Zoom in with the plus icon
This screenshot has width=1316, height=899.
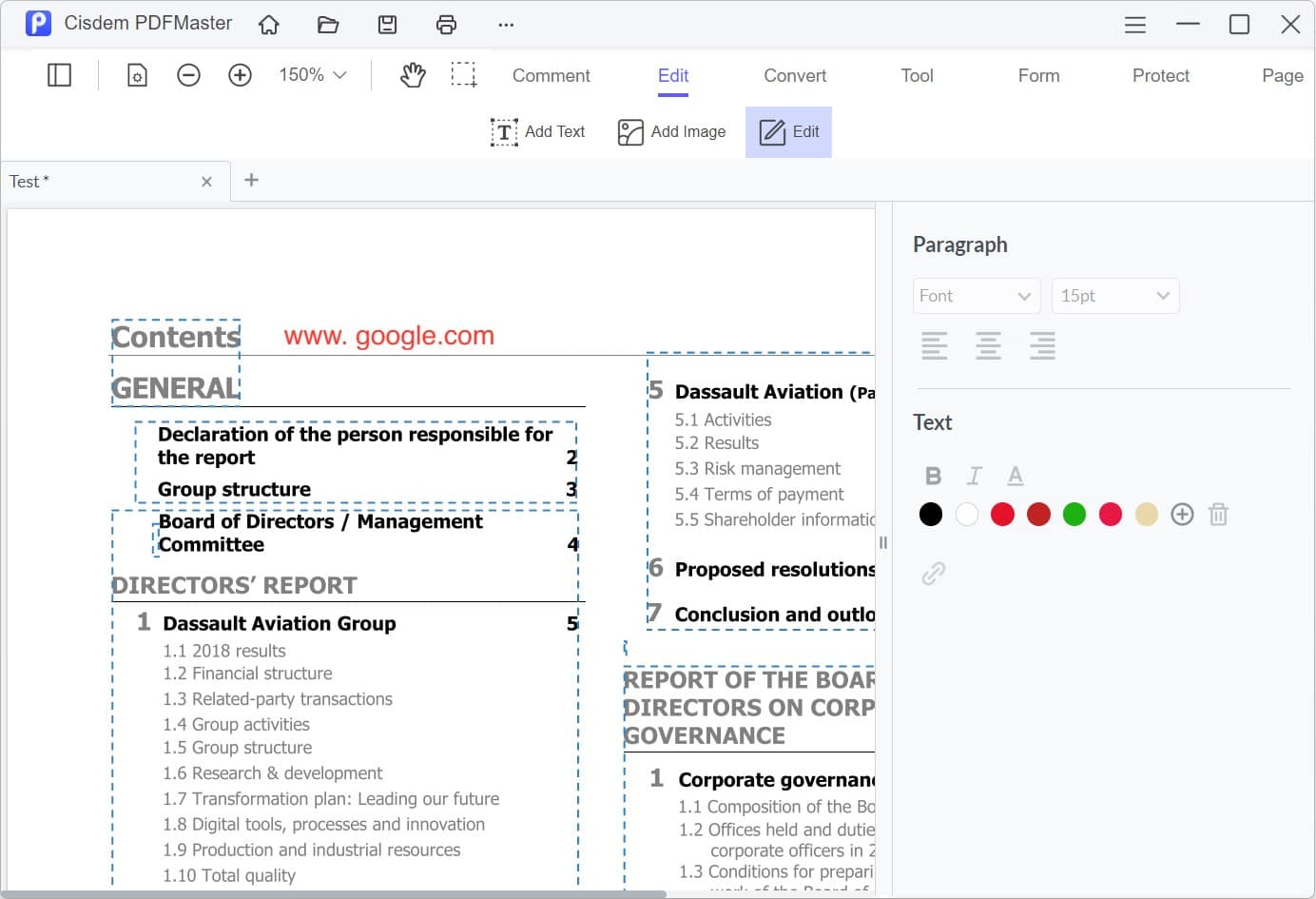coord(240,74)
